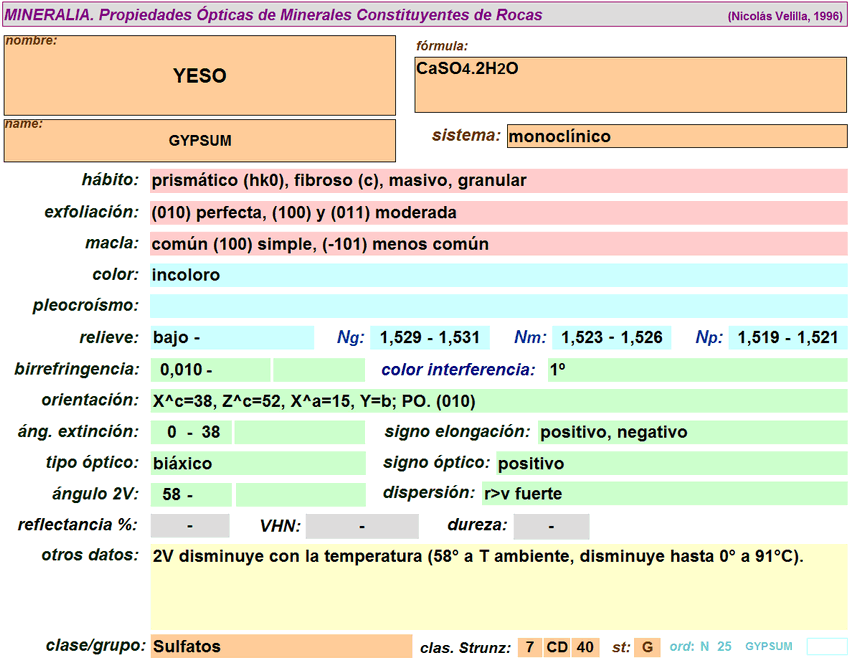
Task: Select the dispersión field showing r>v fuerte
Action: coord(664,493)
